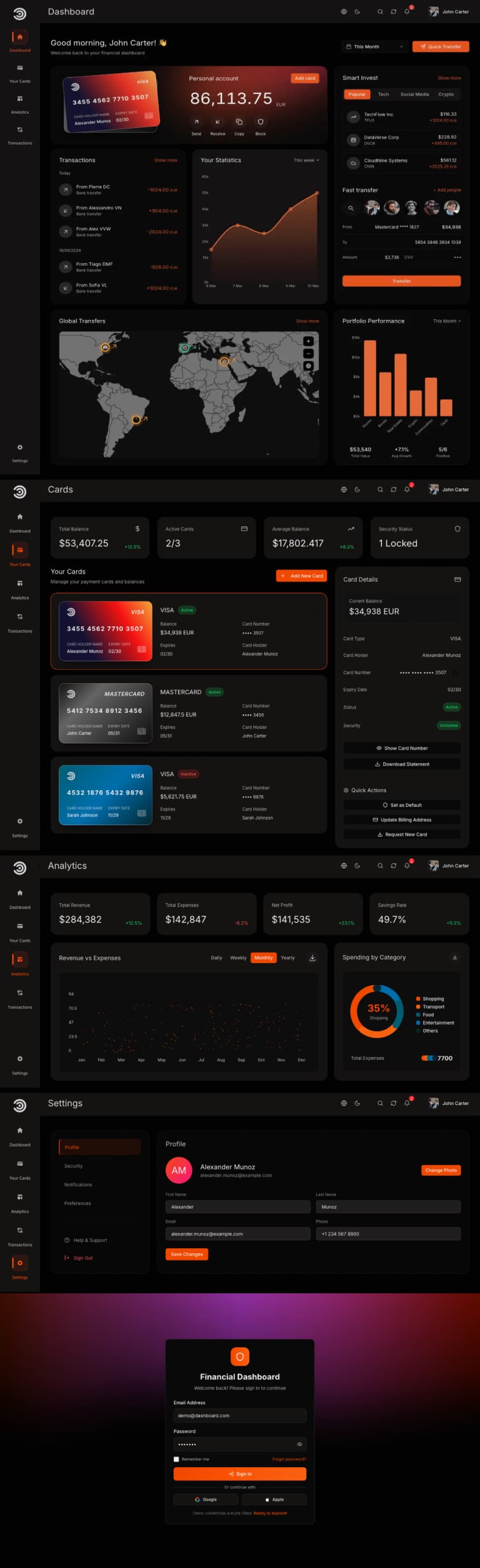
Task: Download the Revenue vs Expenses chart
Action: pos(312,957)
